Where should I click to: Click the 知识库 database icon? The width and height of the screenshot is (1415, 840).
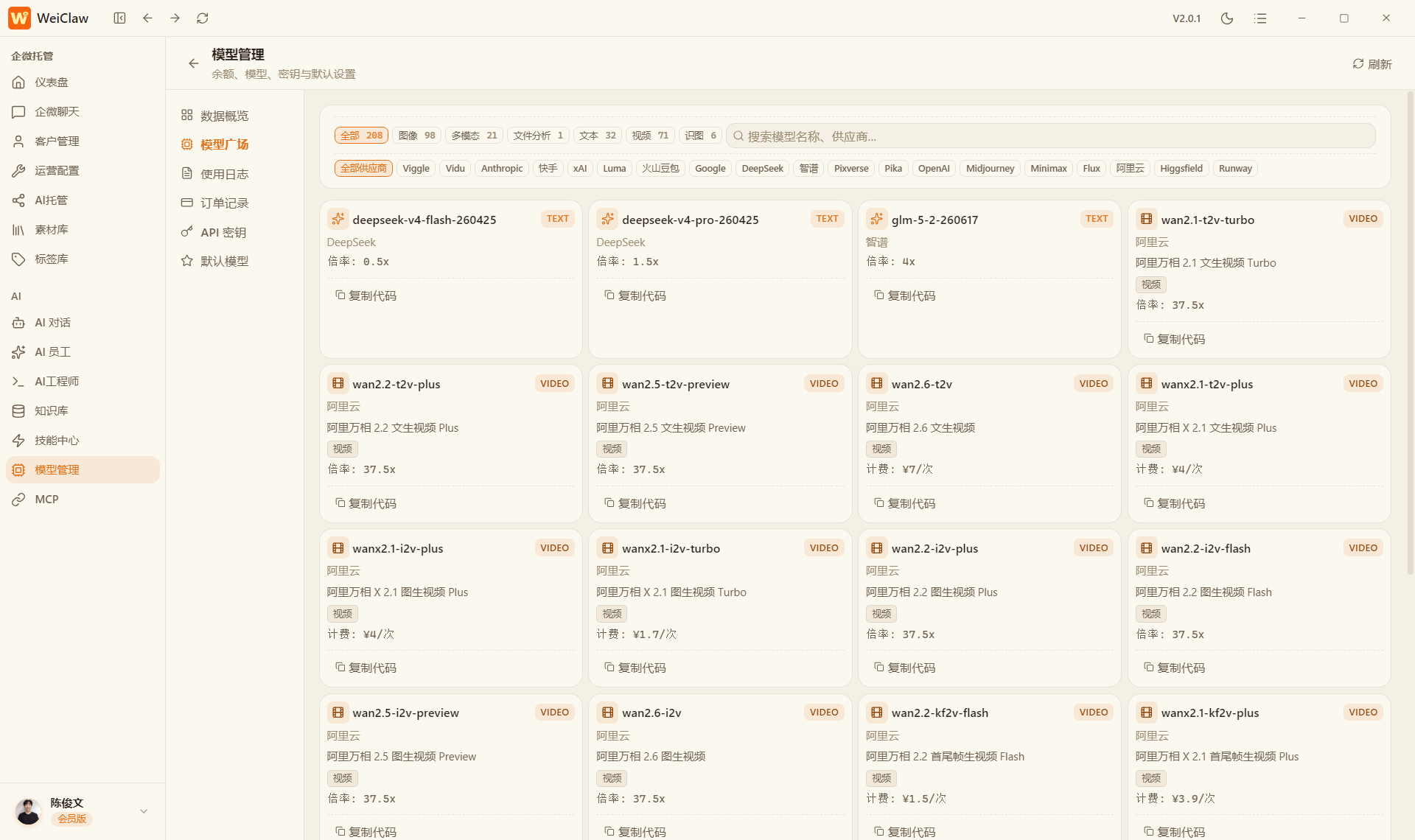[x=18, y=411]
